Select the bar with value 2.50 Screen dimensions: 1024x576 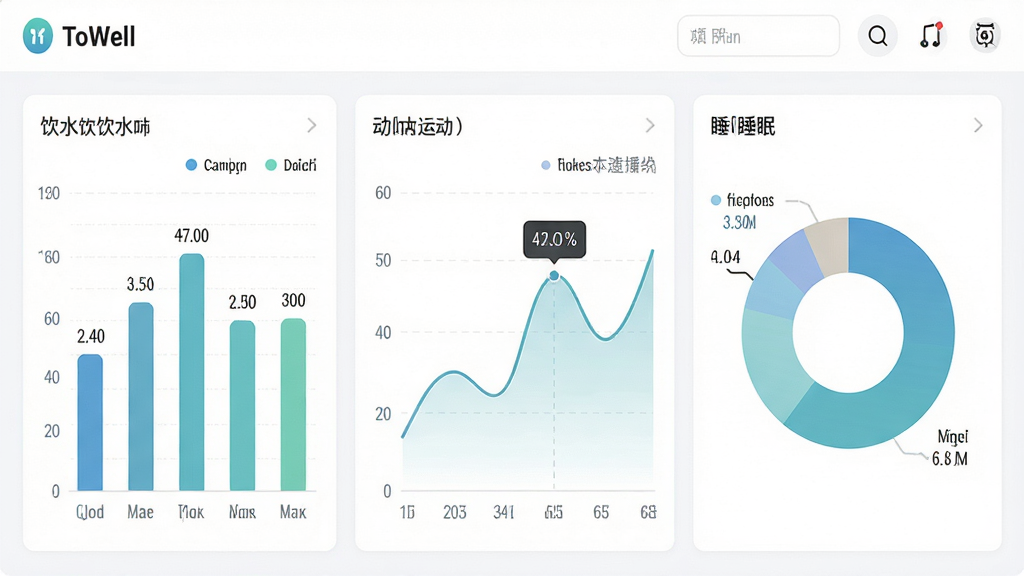pyautogui.click(x=242, y=406)
